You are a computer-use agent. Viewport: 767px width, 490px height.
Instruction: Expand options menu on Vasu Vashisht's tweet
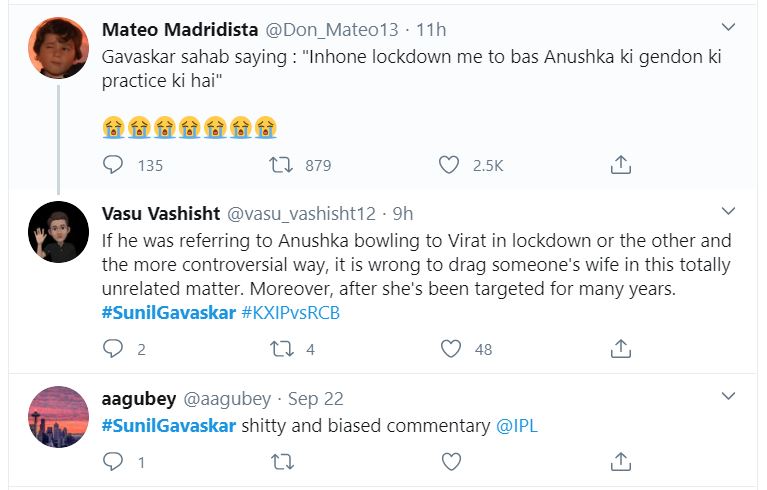pyautogui.click(x=729, y=212)
